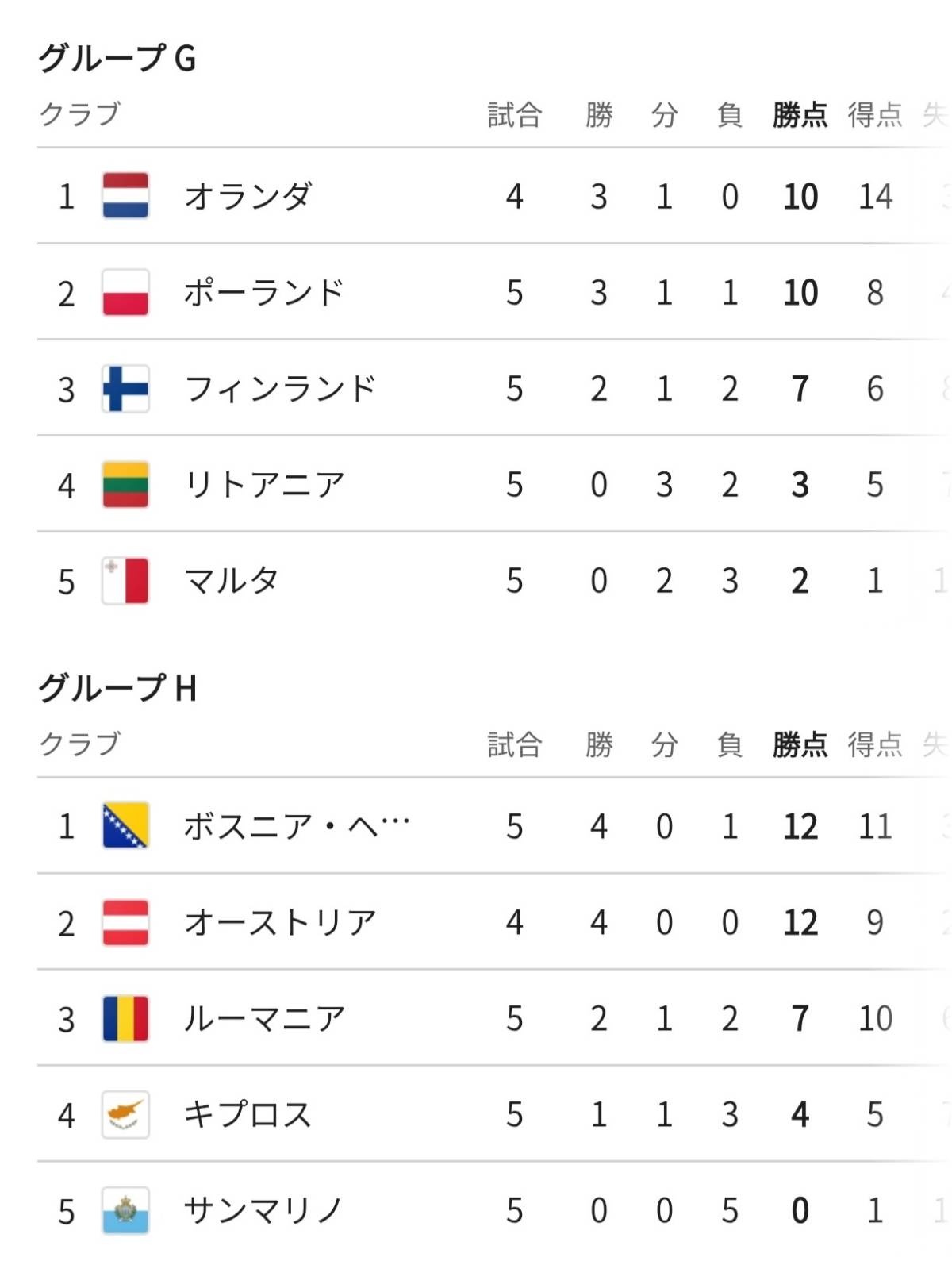Click the 試合 column header in Group H
Image resolution: width=952 pixels, height=1284 pixels.
click(514, 744)
